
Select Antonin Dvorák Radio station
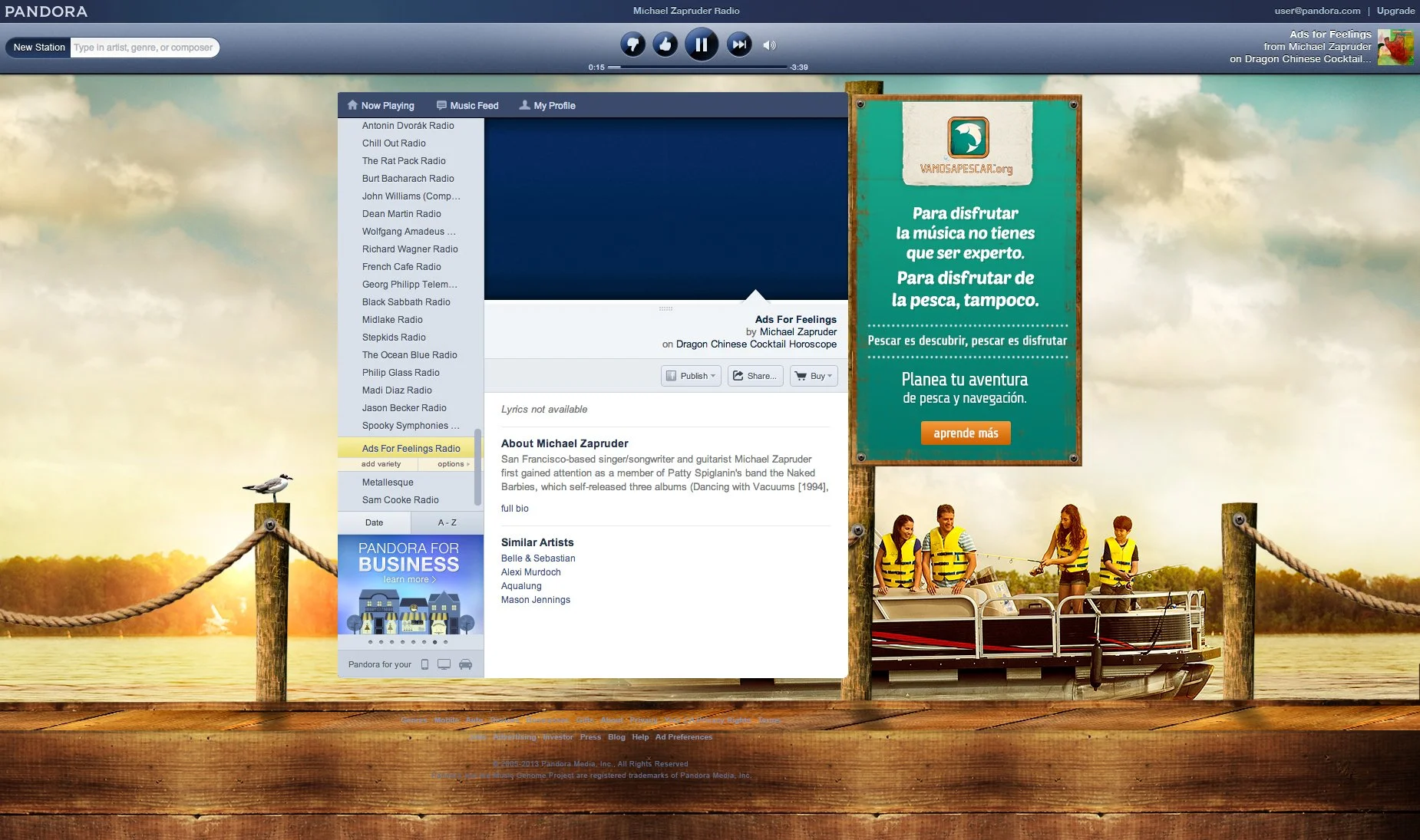pos(408,126)
